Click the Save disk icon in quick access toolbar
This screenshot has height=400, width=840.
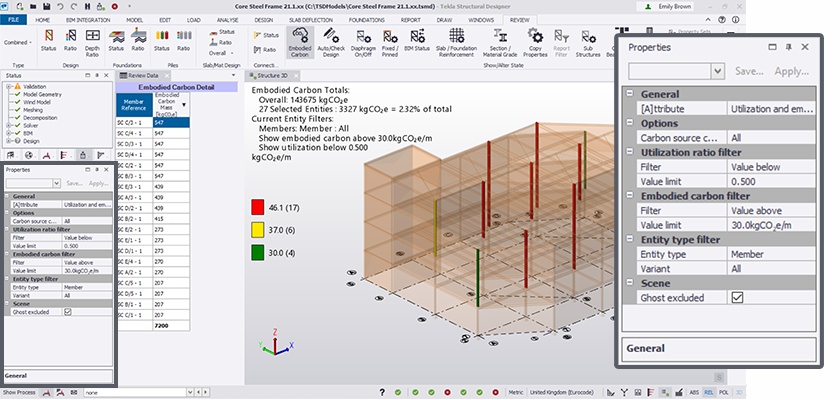click(47, 6)
